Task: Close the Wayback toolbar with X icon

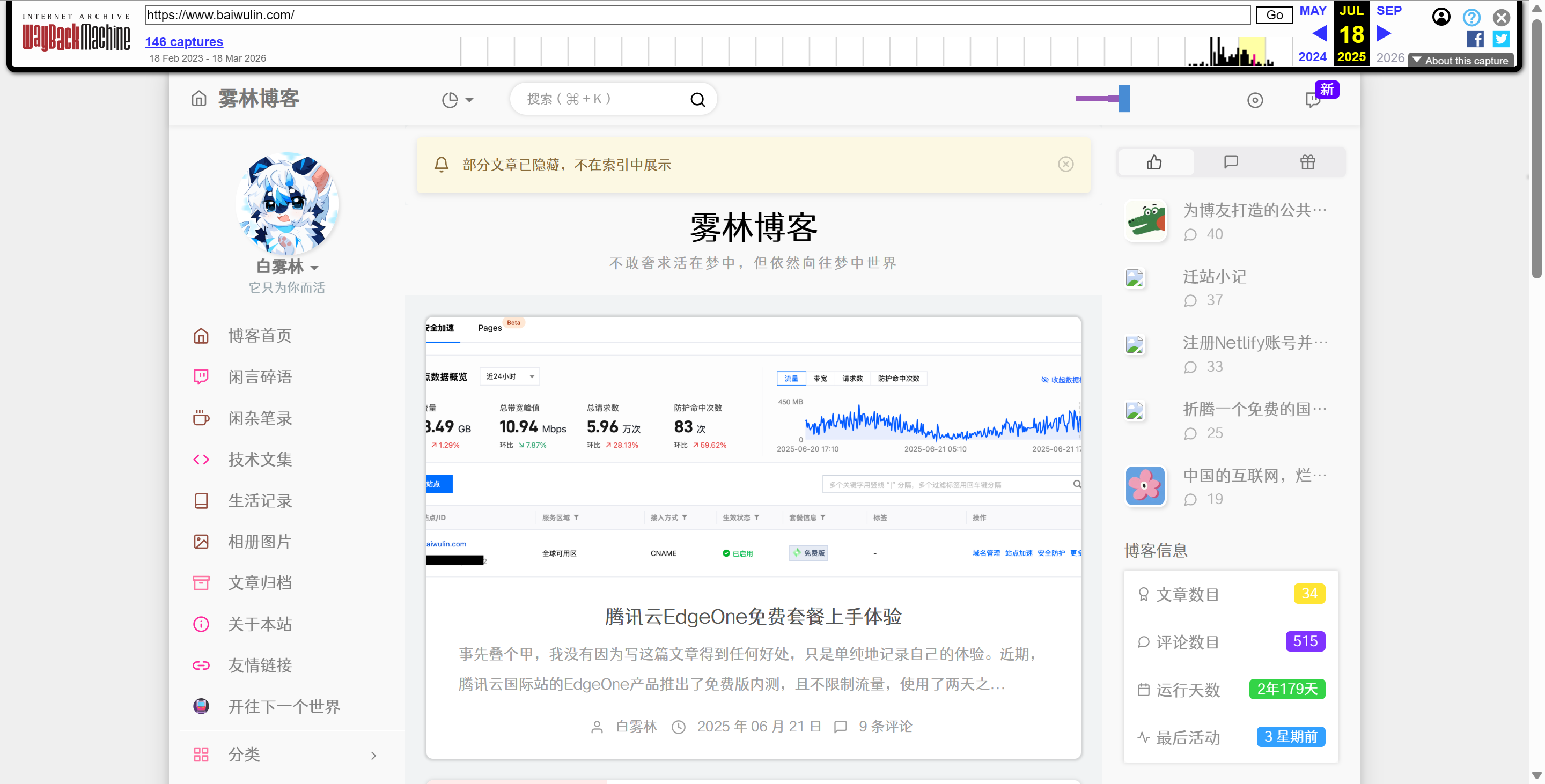Action: (1501, 17)
